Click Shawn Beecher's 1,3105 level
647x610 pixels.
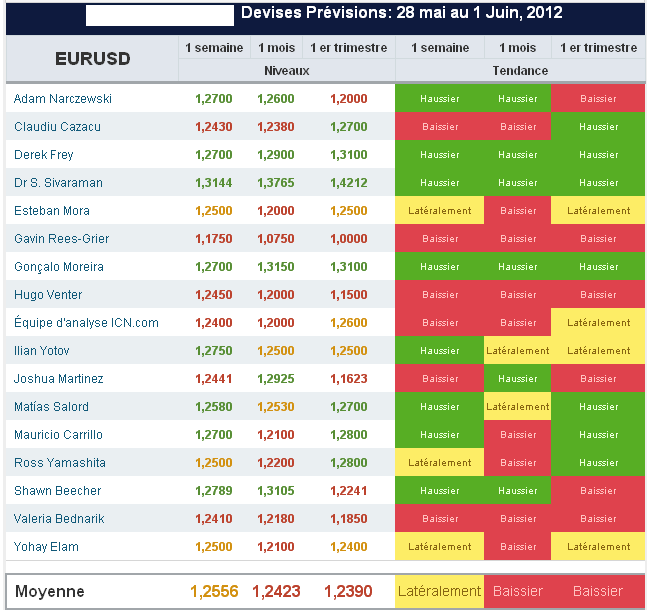click(x=276, y=491)
